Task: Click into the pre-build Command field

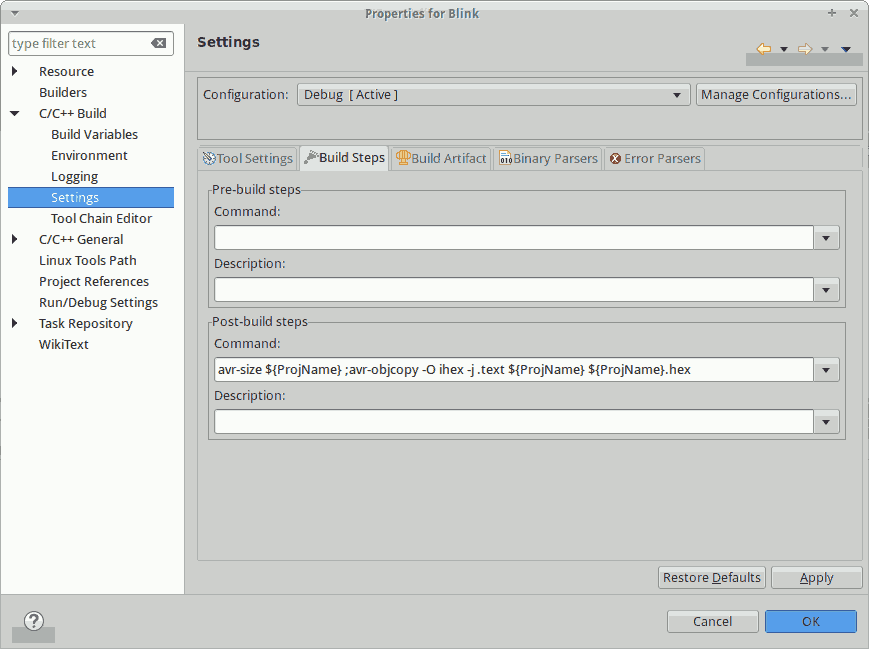Action: pyautogui.click(x=513, y=238)
